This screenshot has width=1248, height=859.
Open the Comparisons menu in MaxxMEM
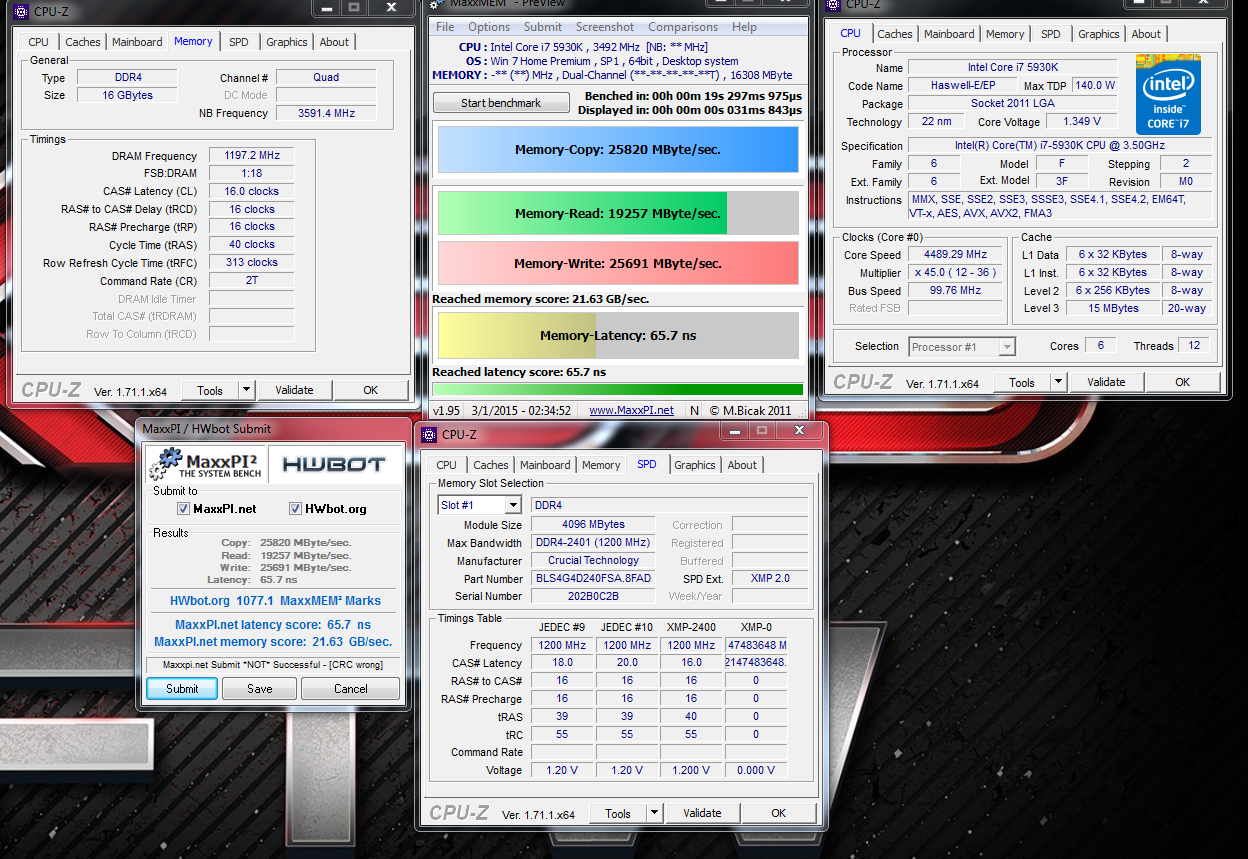coord(683,27)
